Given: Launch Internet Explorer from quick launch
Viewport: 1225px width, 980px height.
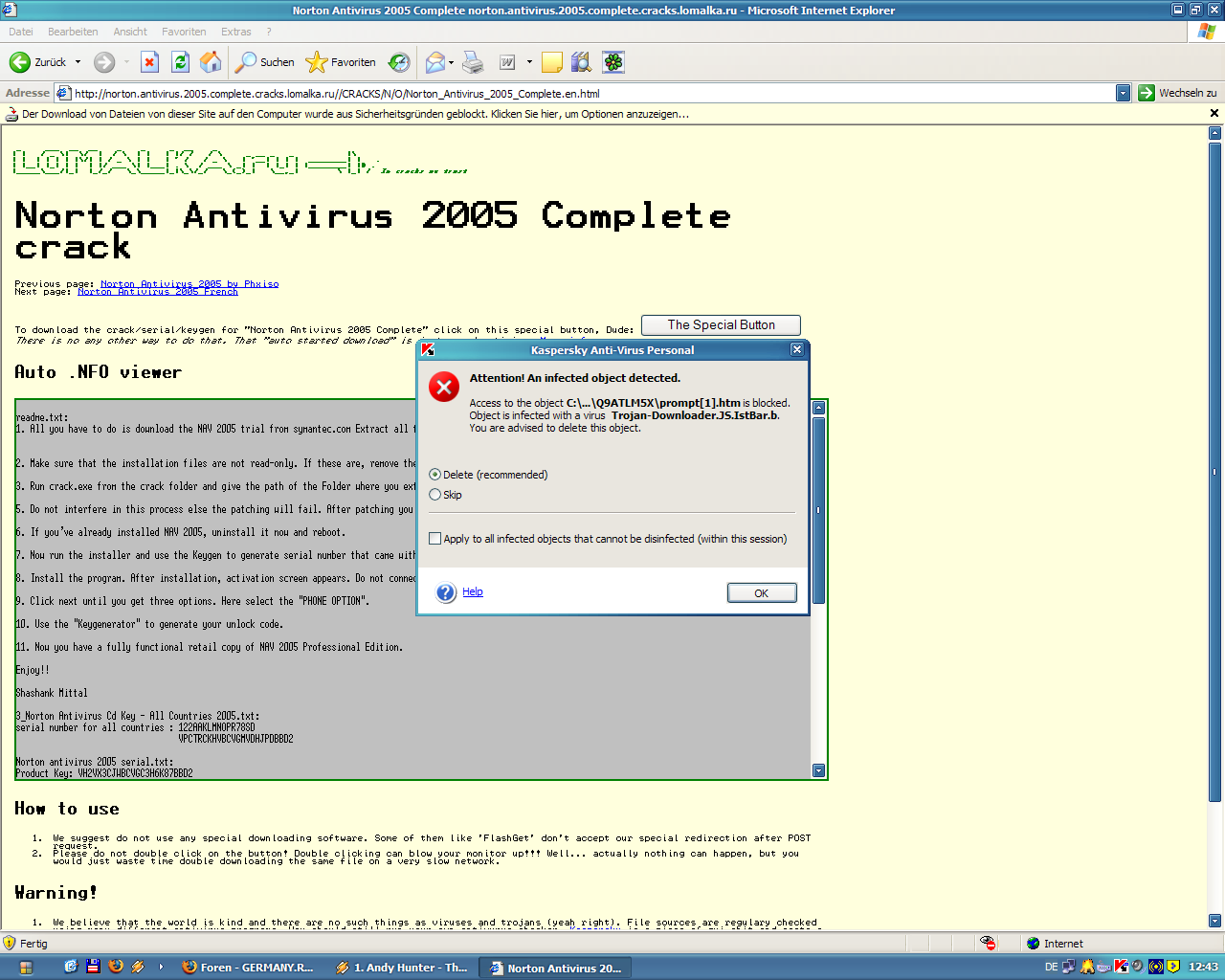Looking at the screenshot, I should coord(70,967).
